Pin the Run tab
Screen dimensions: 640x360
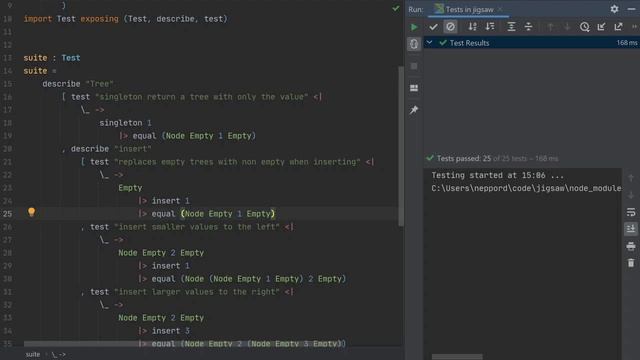click(x=414, y=110)
